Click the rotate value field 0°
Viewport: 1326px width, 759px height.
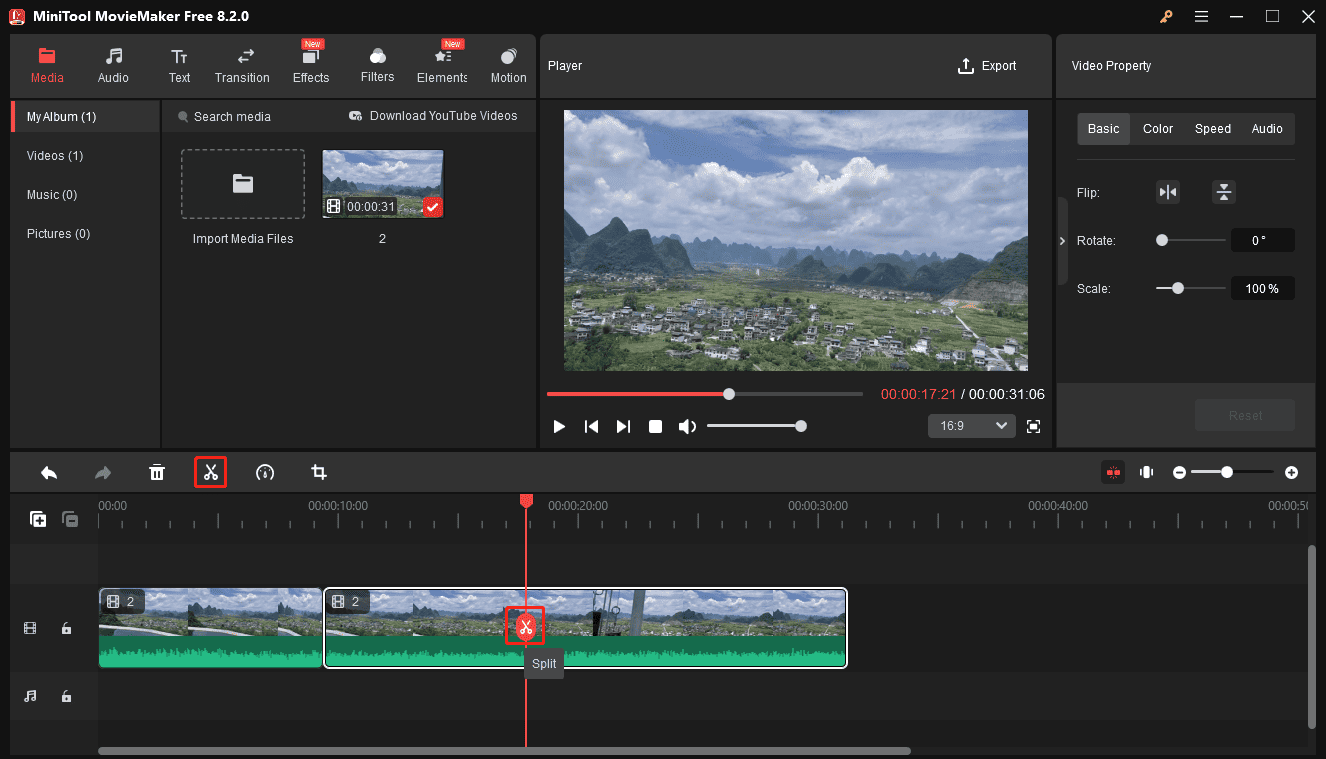(1262, 240)
